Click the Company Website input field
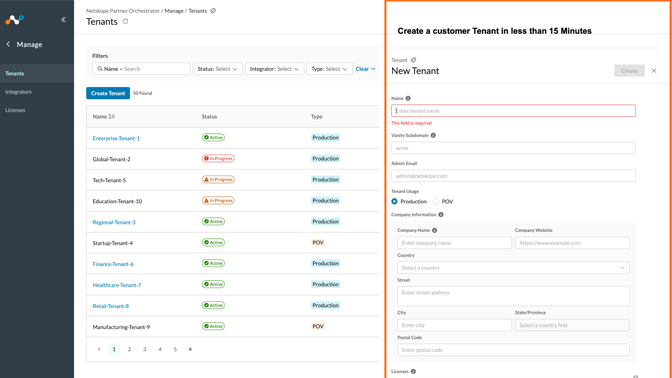This screenshot has width=672, height=378. (x=572, y=243)
